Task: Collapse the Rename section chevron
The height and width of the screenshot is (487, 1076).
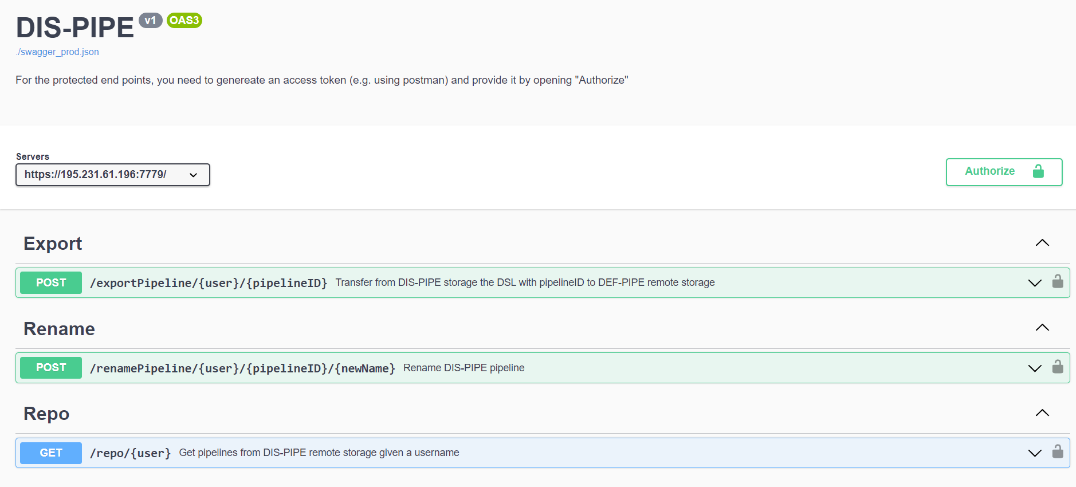Action: [1042, 328]
